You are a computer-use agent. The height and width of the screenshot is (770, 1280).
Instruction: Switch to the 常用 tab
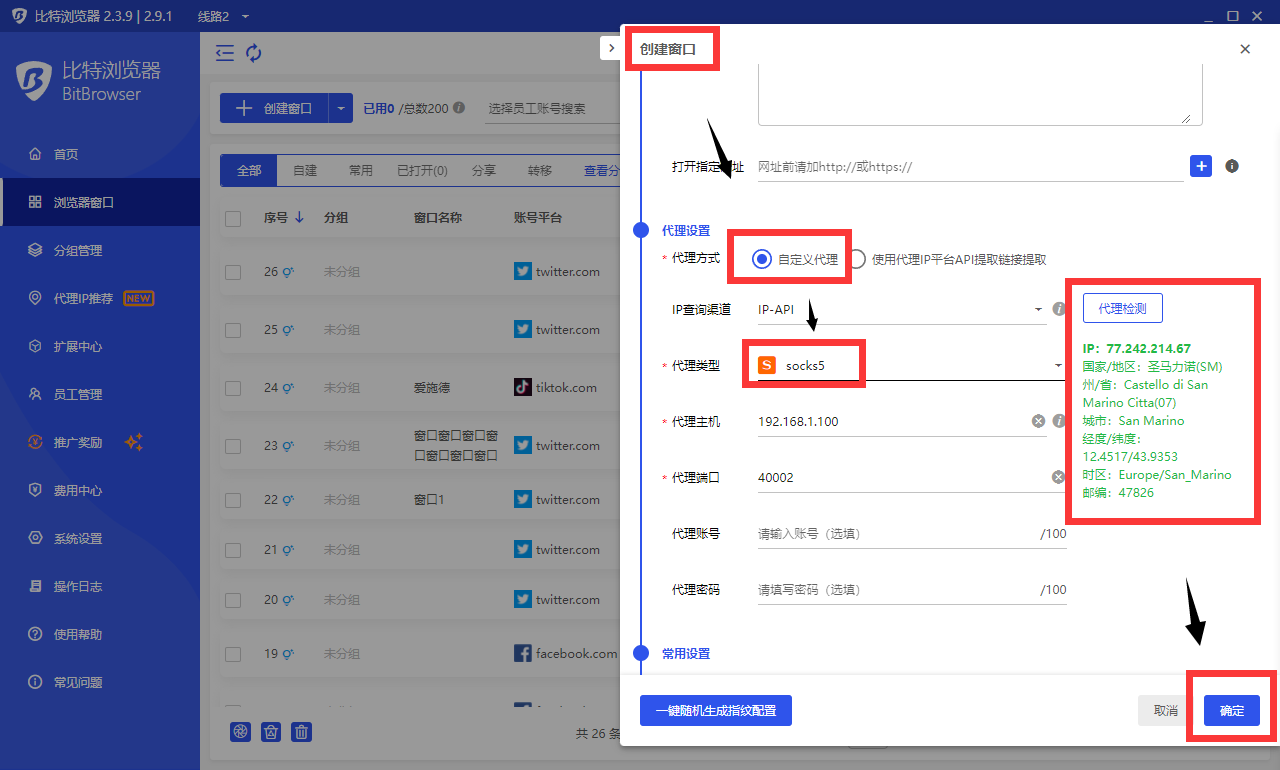360,171
